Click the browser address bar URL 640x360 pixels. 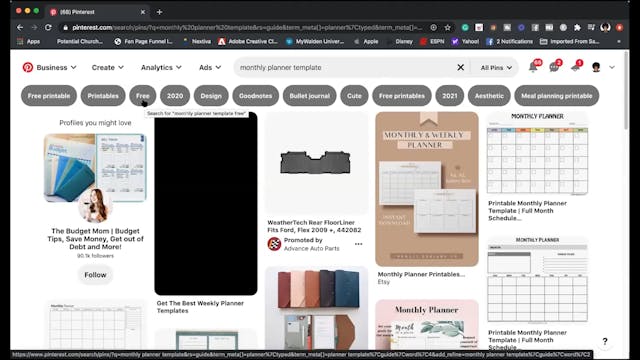pyautogui.click(x=247, y=27)
